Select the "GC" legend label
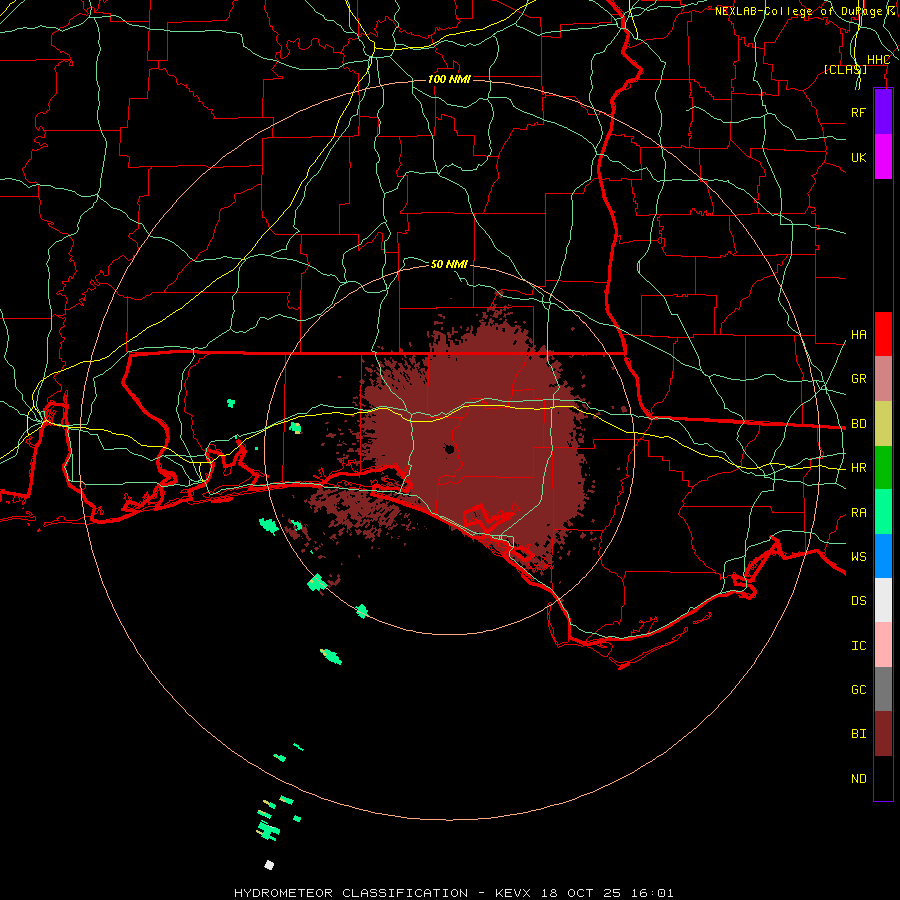900x900 pixels. pos(858,689)
